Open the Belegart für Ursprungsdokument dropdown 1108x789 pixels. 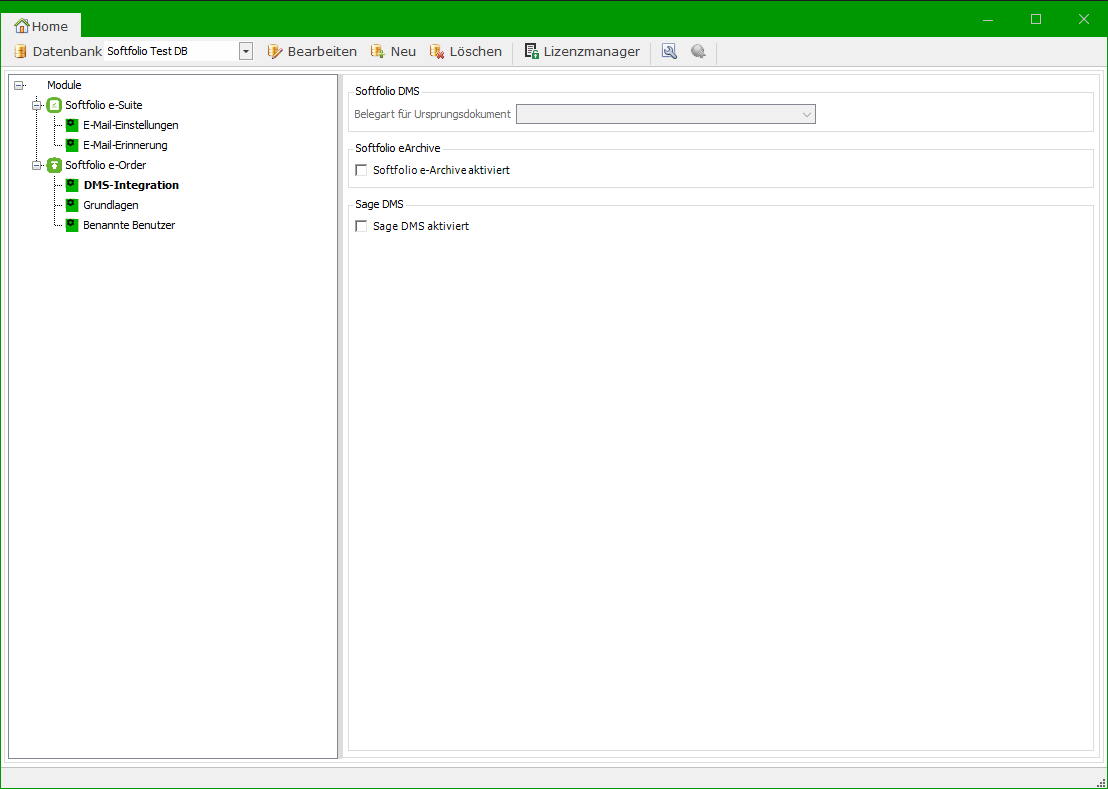click(806, 115)
